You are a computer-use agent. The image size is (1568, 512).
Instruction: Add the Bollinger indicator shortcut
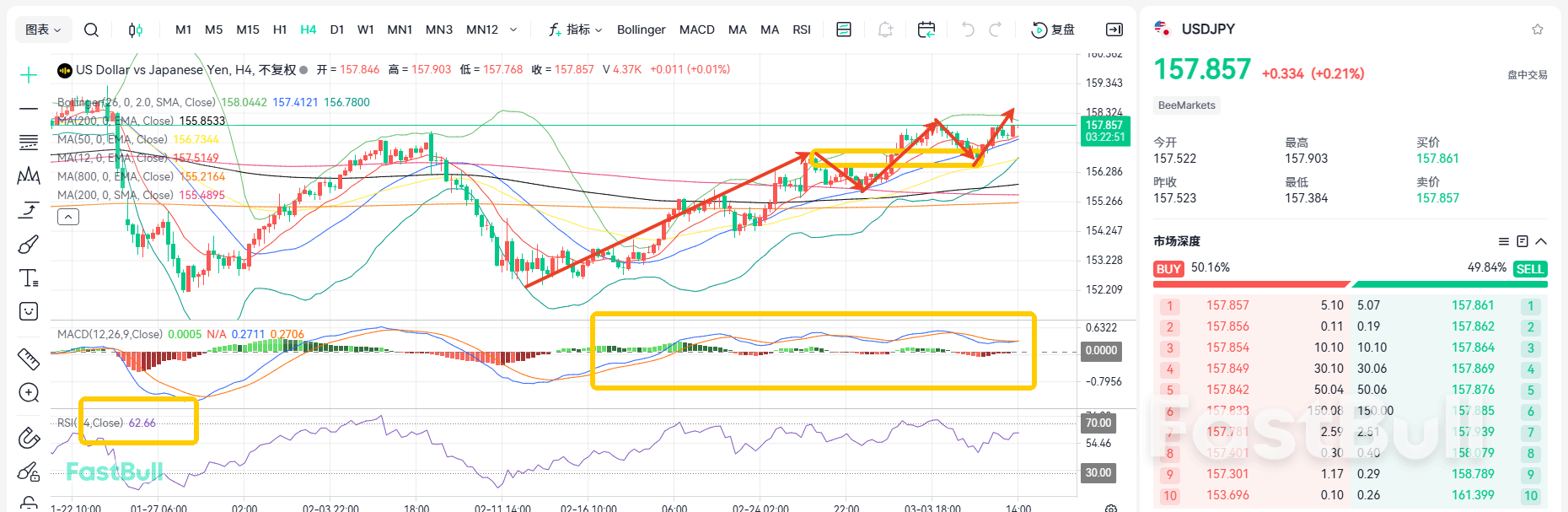tap(641, 30)
